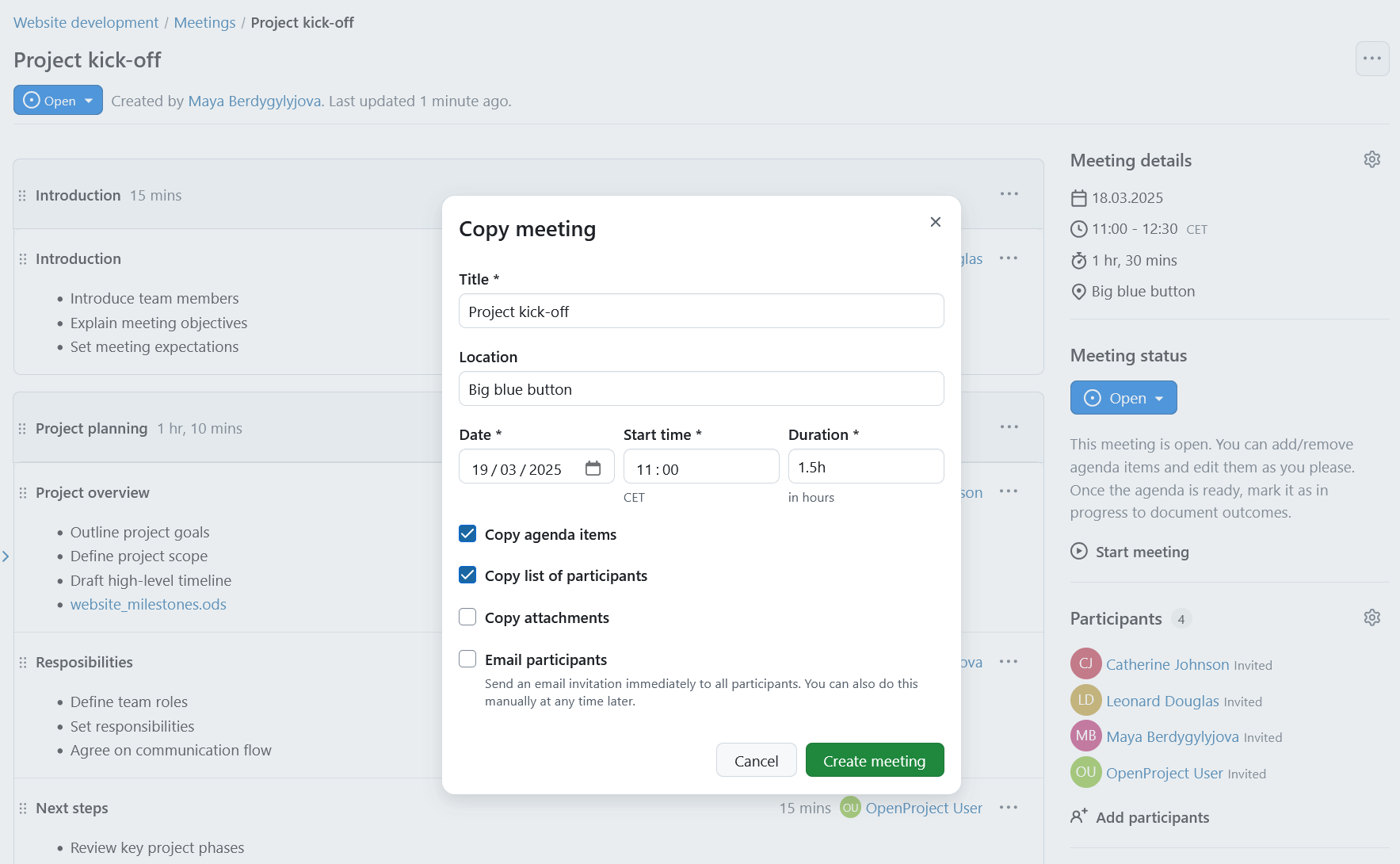Navigate to Meetings via the breadcrumb

(x=204, y=22)
